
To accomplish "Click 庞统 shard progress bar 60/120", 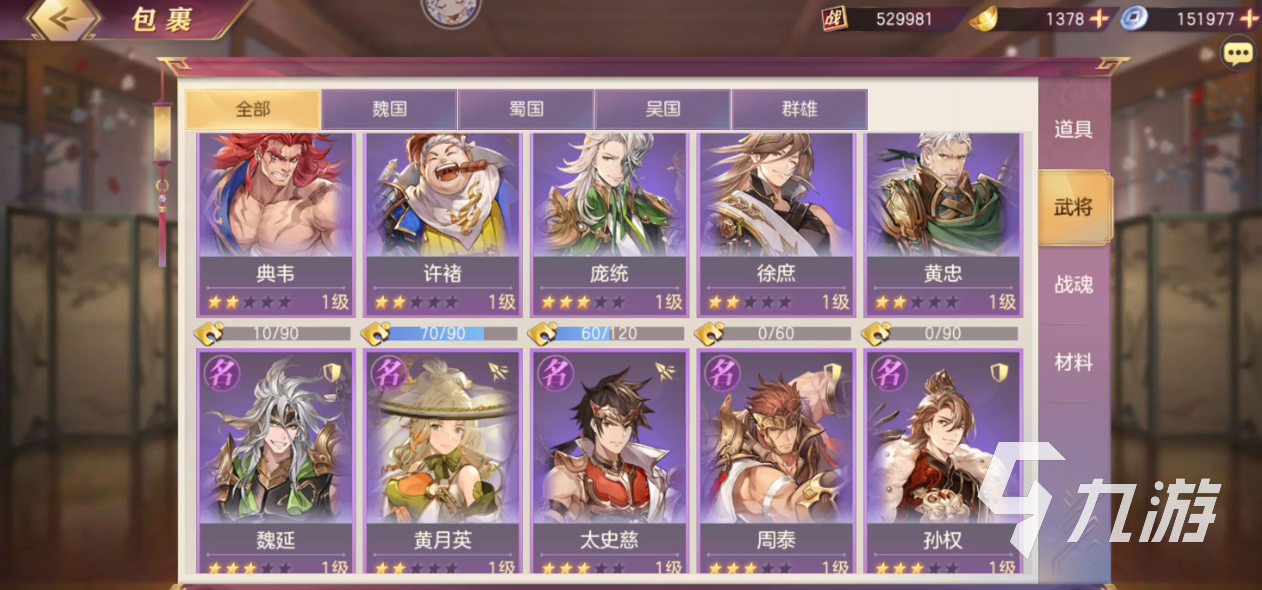I will [620, 333].
